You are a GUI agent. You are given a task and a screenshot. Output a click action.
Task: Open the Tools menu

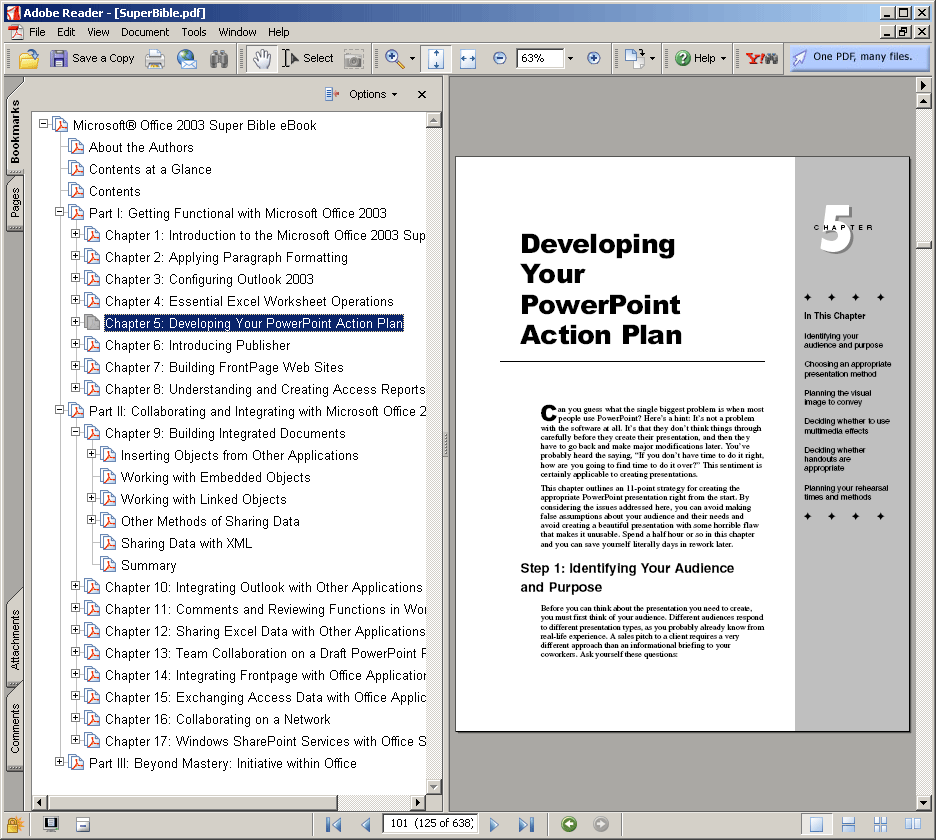pos(193,32)
